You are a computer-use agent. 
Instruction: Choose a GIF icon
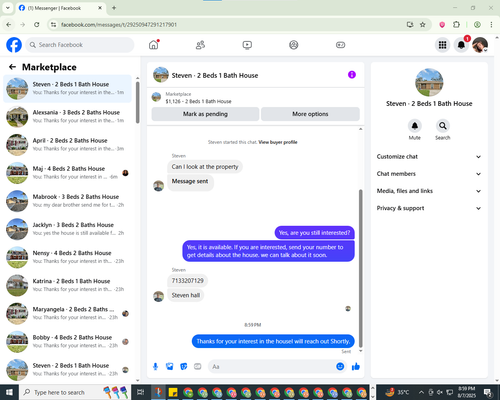198,367
